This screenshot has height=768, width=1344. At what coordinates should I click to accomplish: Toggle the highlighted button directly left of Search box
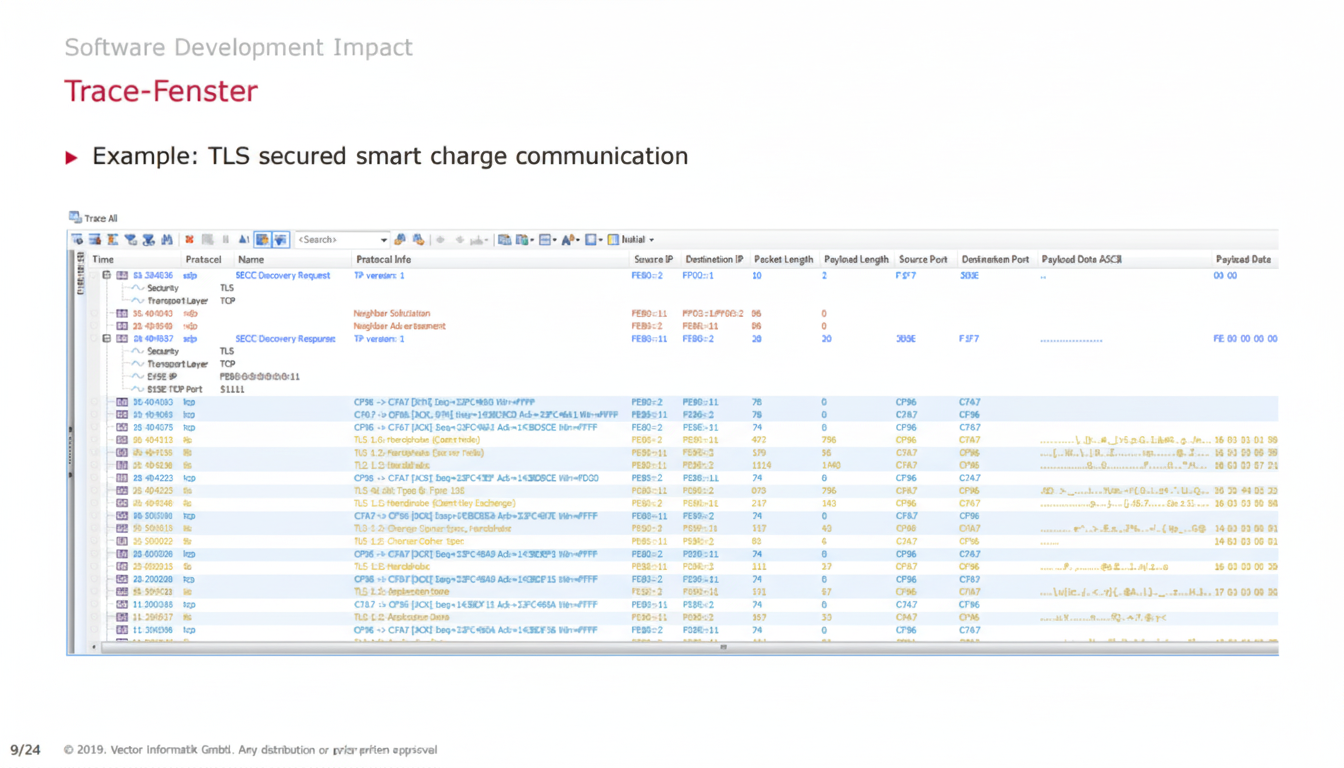281,240
